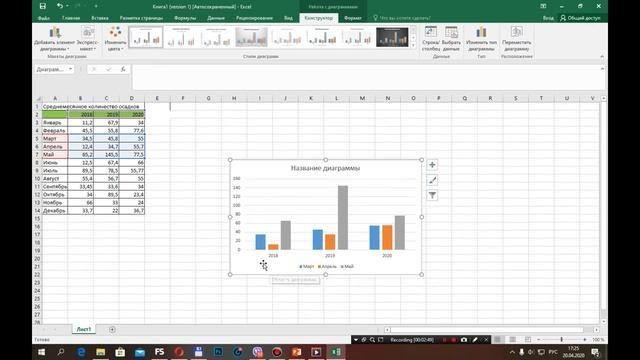Click the Март legend entry in chart

[307, 267]
